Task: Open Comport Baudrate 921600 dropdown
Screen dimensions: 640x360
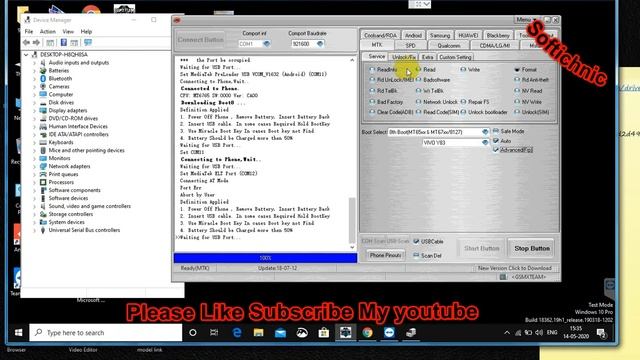Action: 320,44
